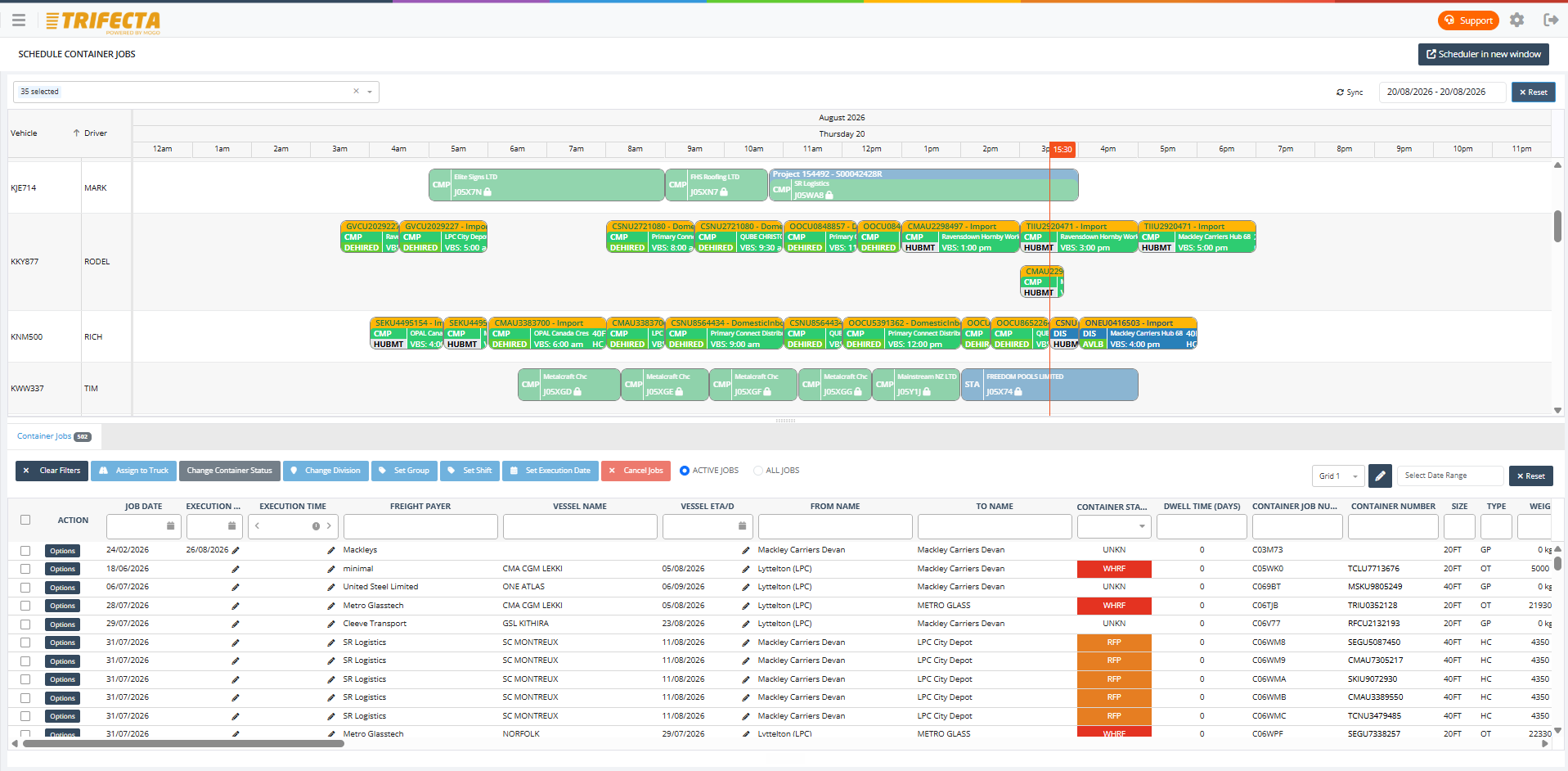Click WHRF status for C06TJB
Screen dimensions: 1568x771
(x=1114, y=606)
